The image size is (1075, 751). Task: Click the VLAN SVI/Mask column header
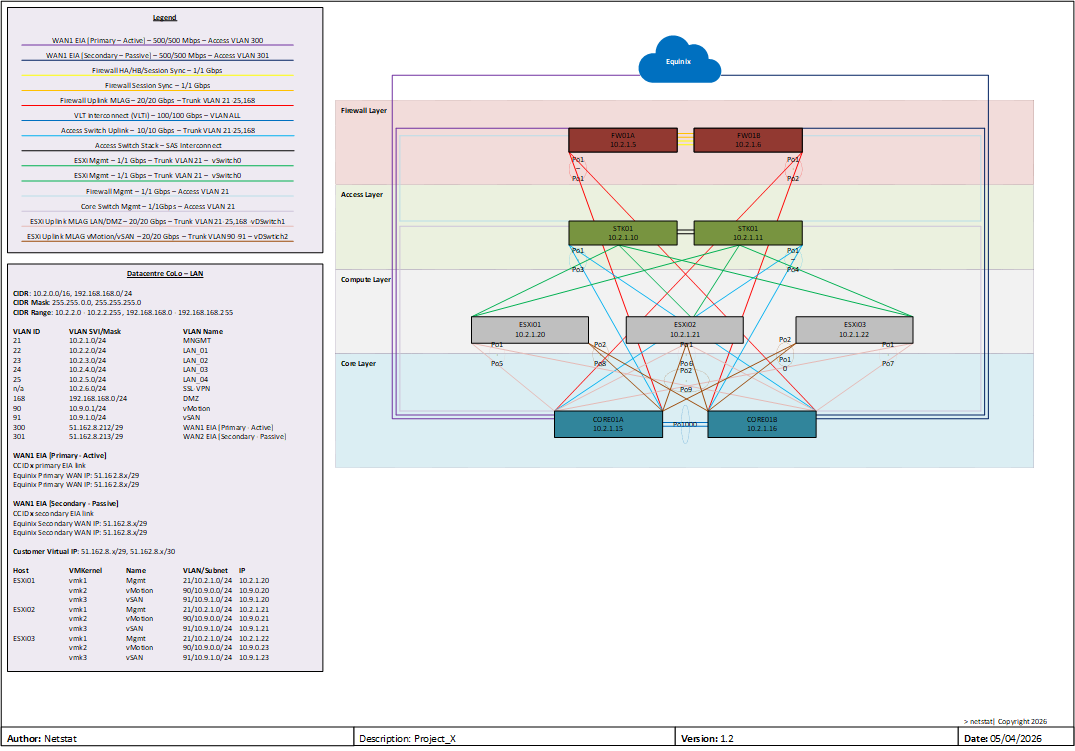(95, 331)
